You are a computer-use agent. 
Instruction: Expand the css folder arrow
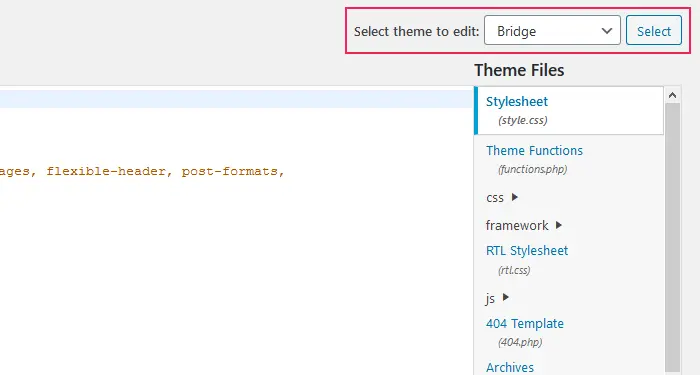514,197
